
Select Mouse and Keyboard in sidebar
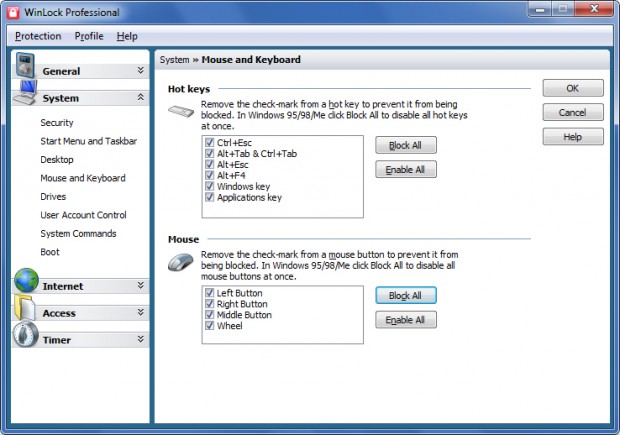pyautogui.click(x=83, y=178)
